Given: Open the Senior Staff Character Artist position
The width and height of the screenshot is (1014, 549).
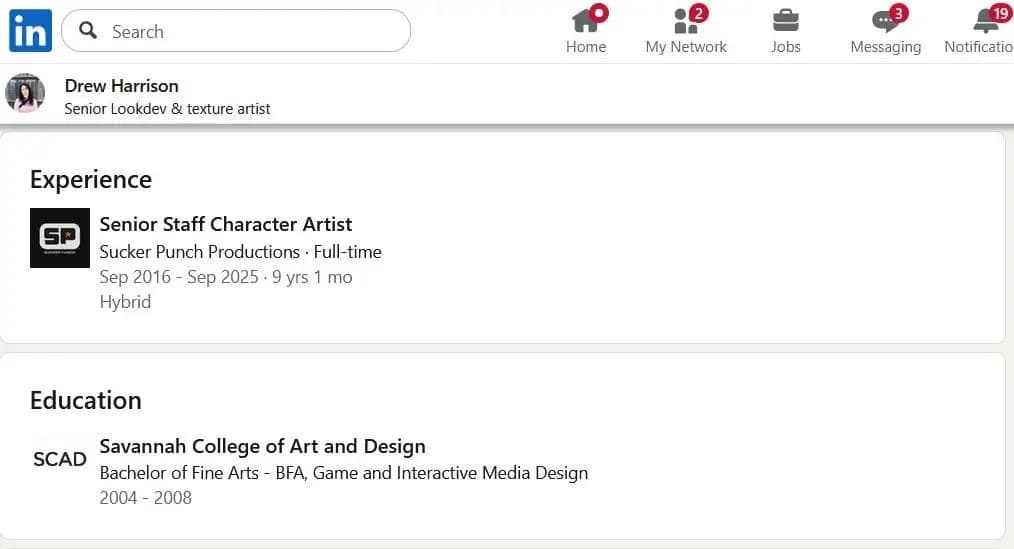Looking at the screenshot, I should click(226, 224).
